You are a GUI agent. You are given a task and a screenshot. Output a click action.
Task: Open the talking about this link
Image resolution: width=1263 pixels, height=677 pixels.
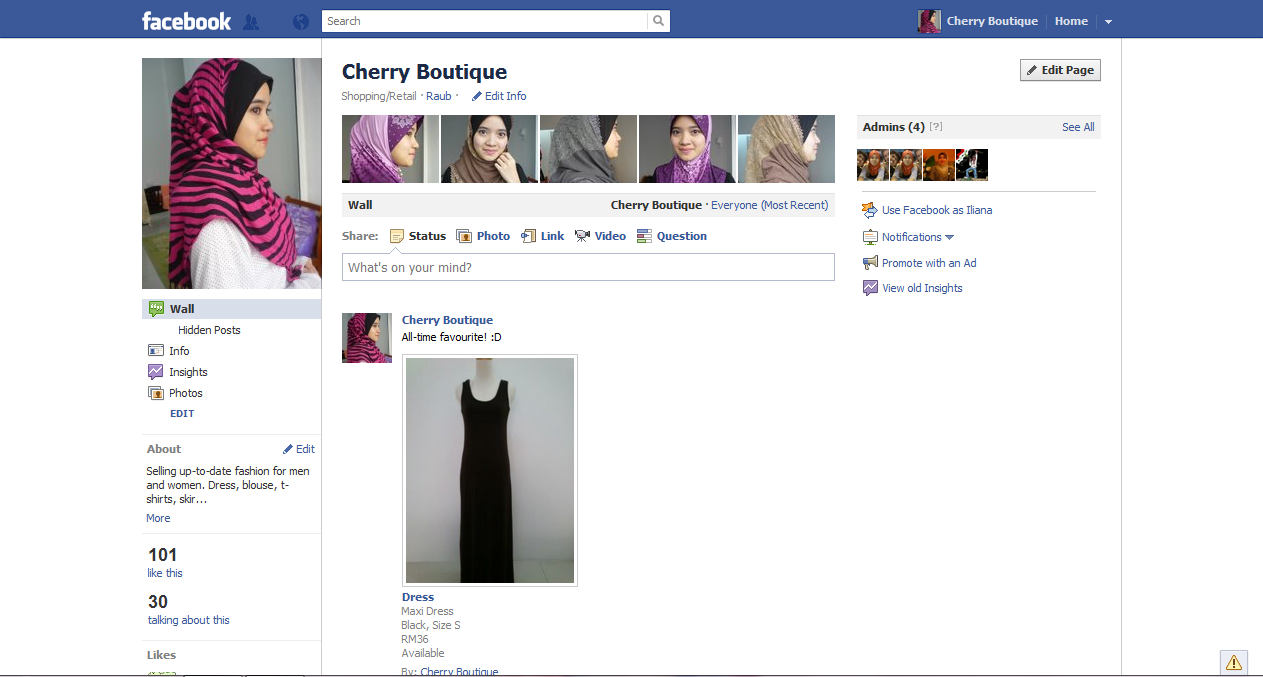188,620
